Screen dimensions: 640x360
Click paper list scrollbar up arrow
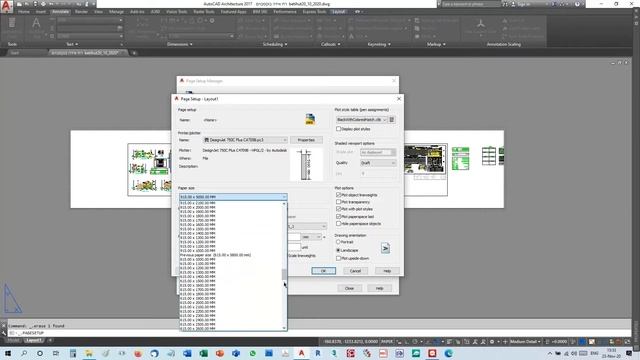[x=284, y=203]
